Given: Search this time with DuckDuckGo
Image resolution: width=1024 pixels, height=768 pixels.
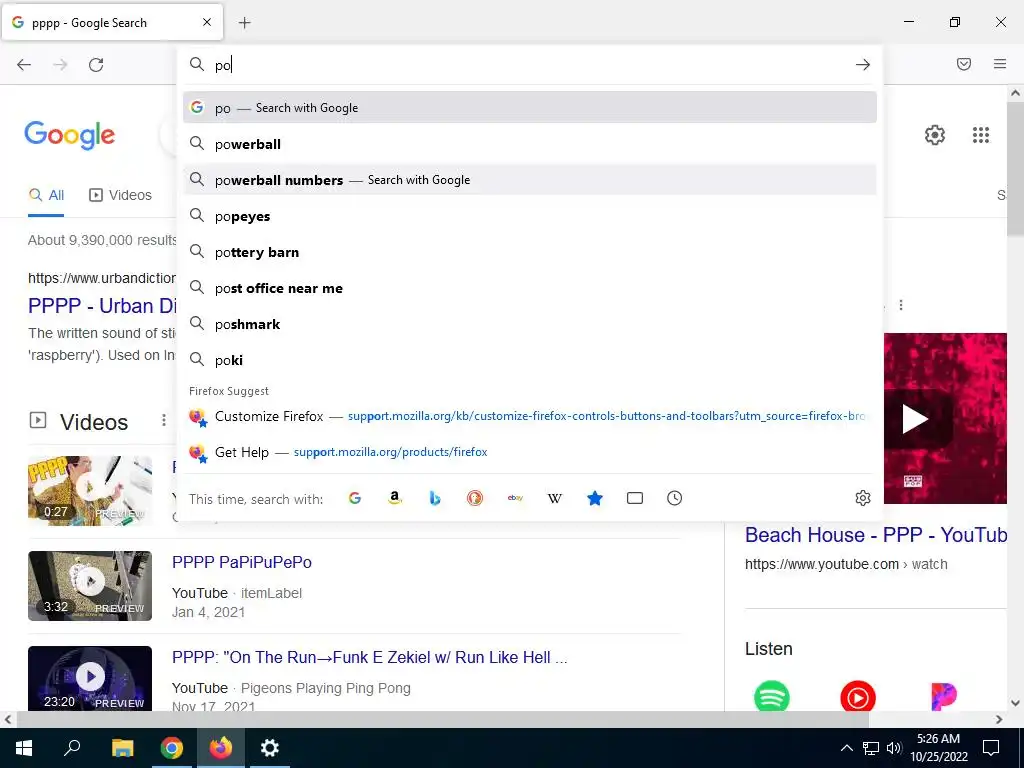Looking at the screenshot, I should [x=475, y=498].
